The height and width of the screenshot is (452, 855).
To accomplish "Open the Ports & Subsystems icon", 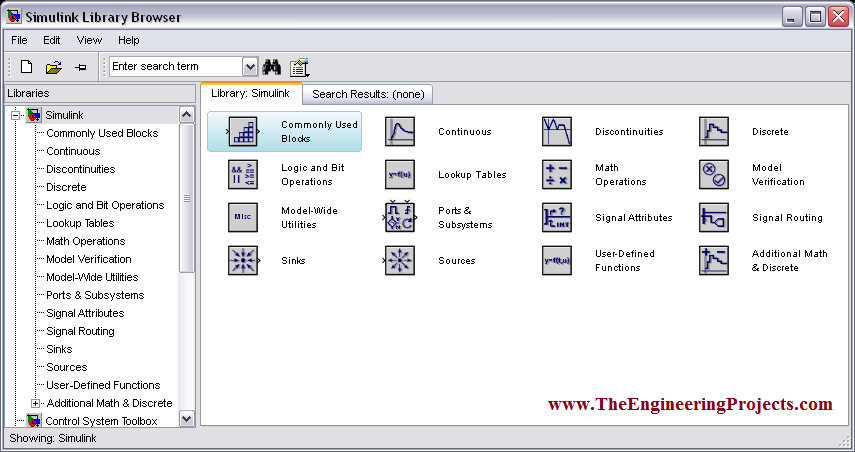I will pyautogui.click(x=400, y=217).
